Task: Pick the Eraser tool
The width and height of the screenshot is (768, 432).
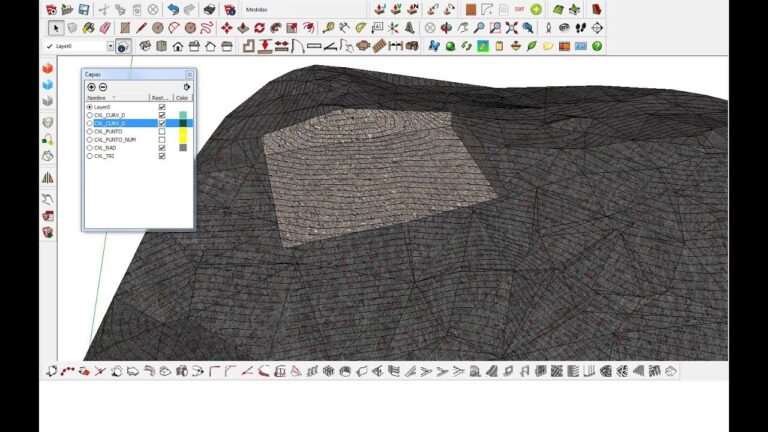Action: point(107,28)
